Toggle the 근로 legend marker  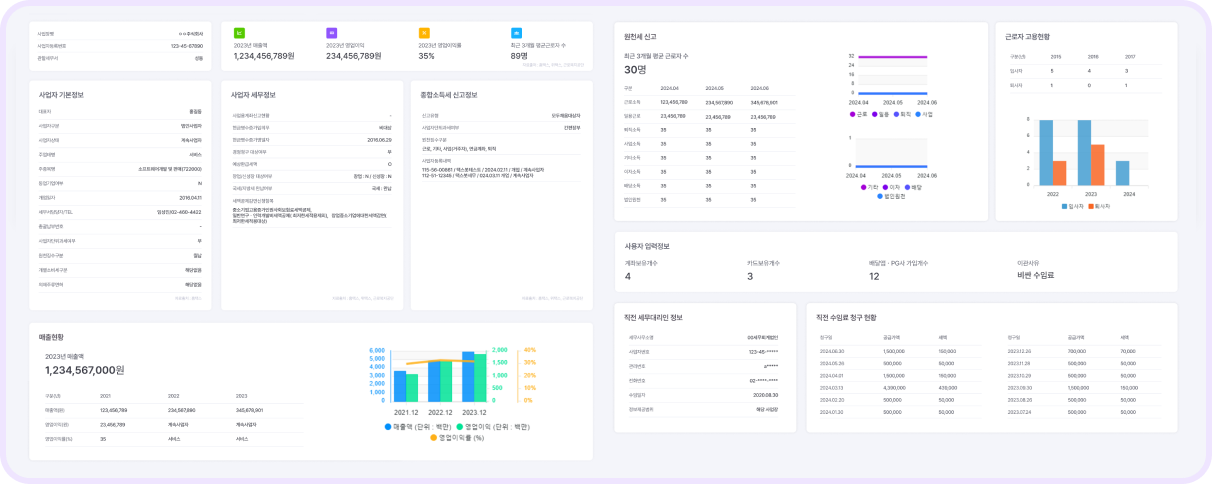click(851, 114)
